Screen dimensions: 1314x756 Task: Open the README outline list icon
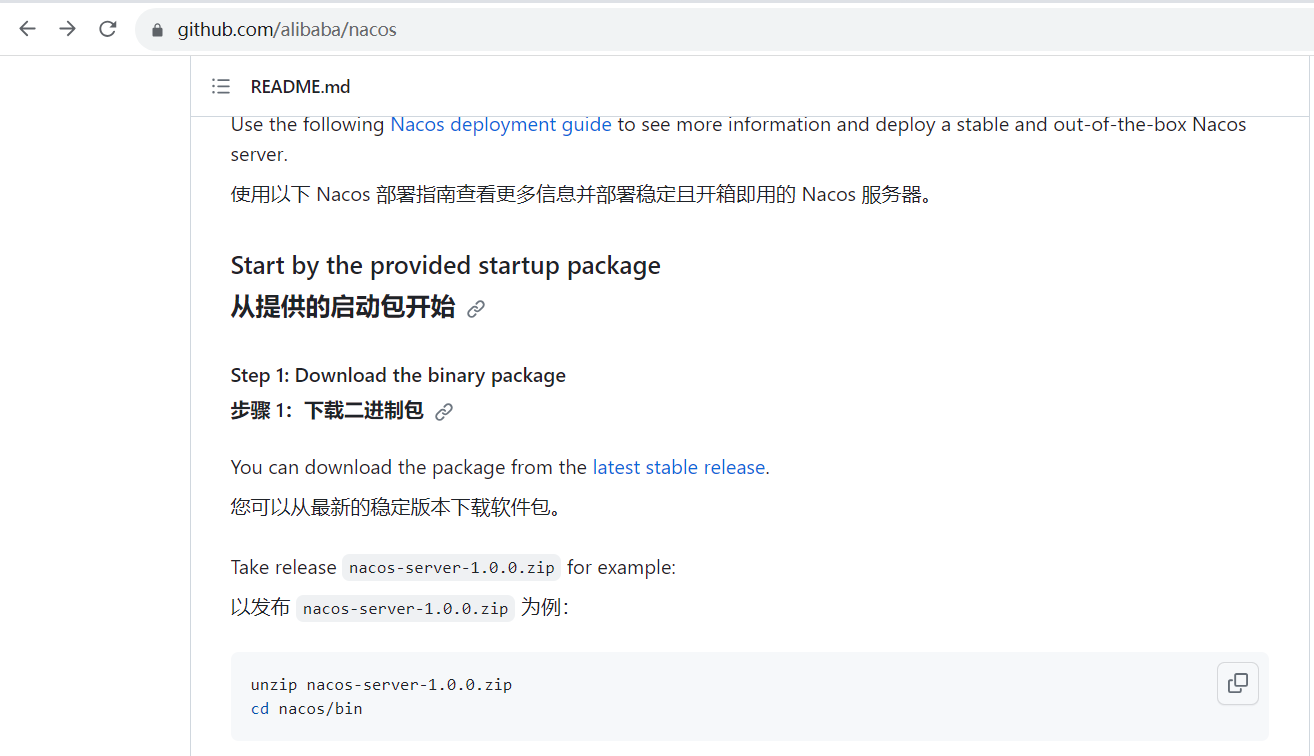click(x=221, y=86)
